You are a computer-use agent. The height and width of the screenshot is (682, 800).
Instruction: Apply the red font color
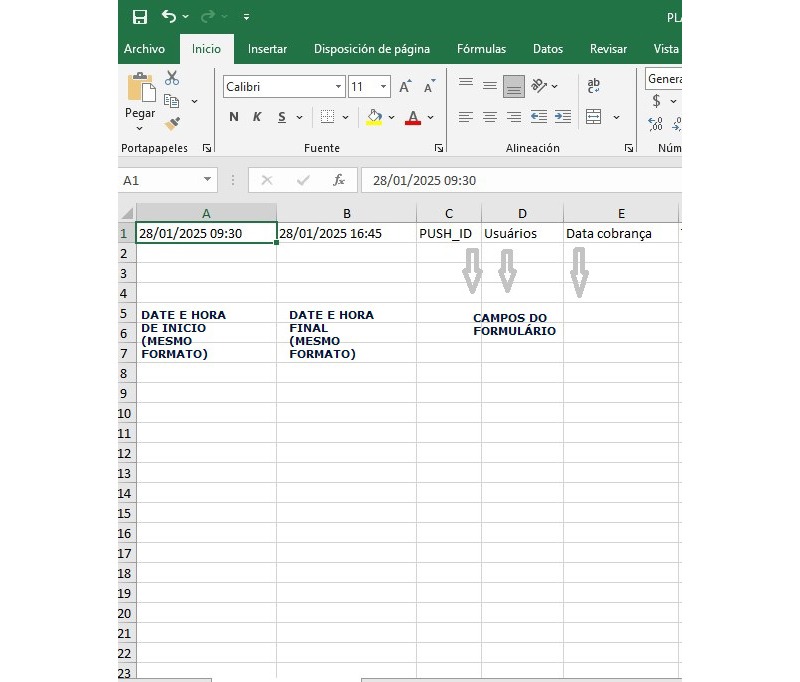413,117
